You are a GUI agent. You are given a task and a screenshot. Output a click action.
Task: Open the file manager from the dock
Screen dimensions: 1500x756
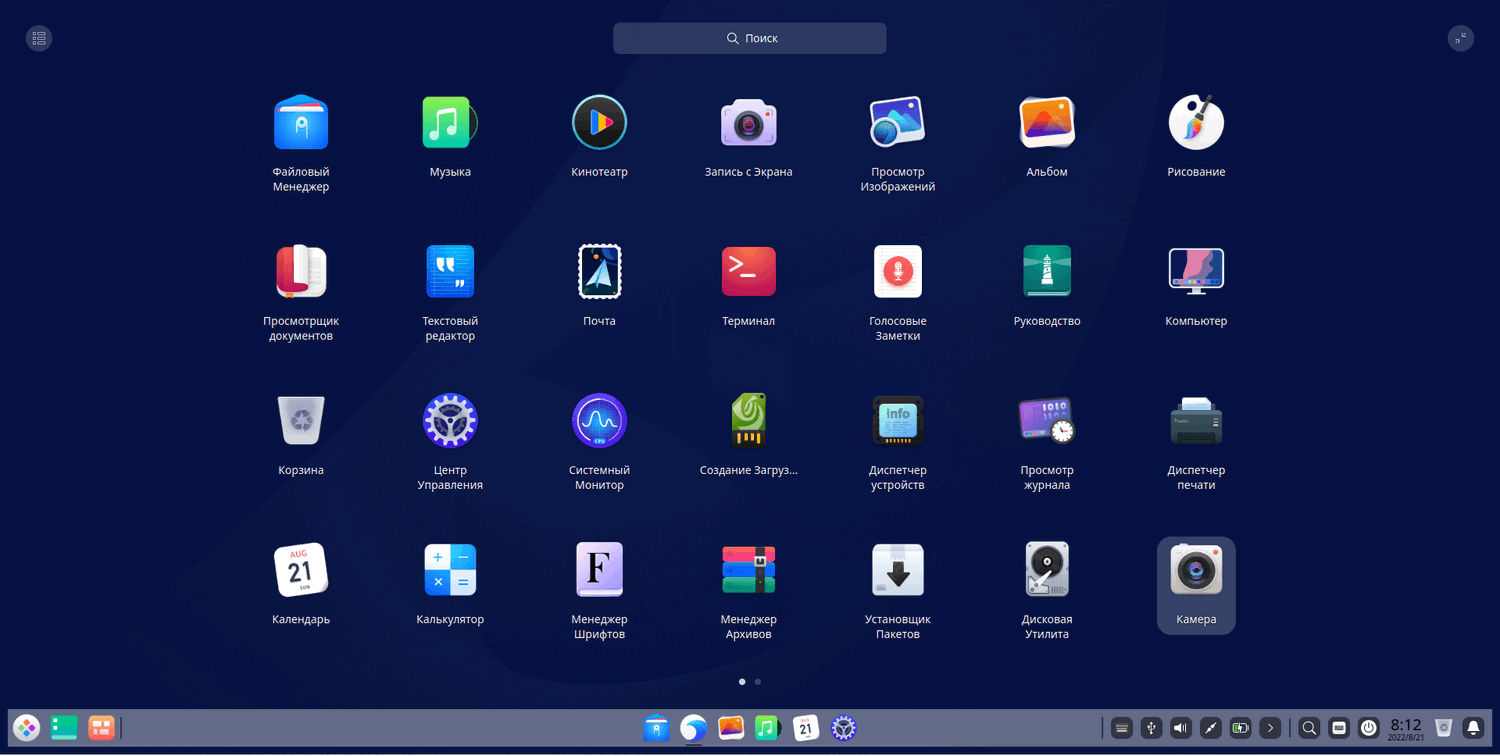656,728
